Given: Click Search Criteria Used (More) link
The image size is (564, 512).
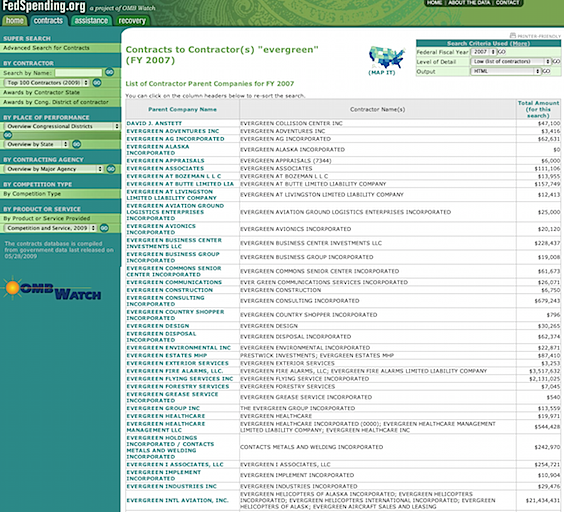Looking at the screenshot, I should tap(488, 44).
